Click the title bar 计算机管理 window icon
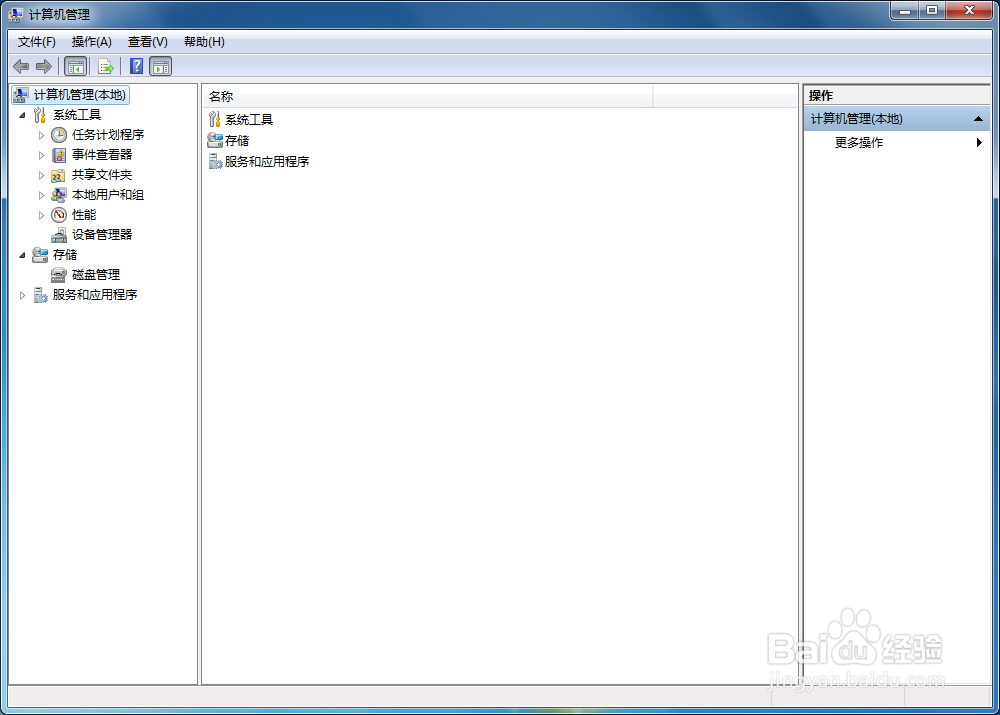Viewport: 1000px width, 715px height. tap(15, 14)
